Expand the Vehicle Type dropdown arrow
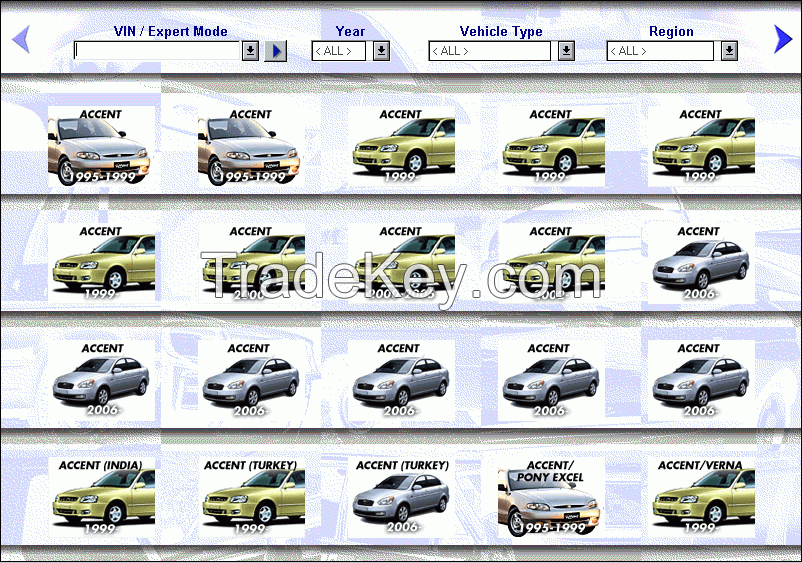 [566, 51]
